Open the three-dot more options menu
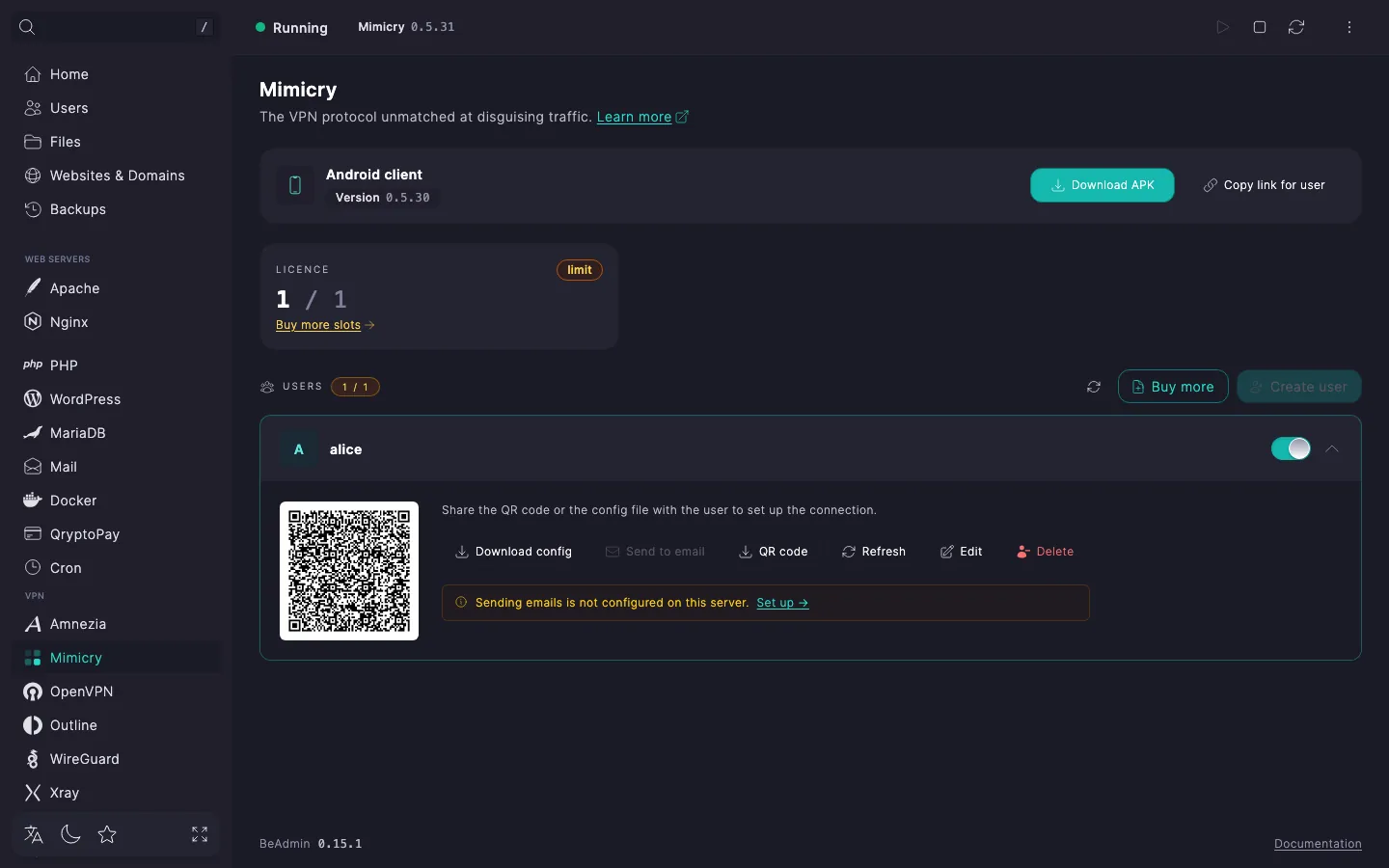 (x=1349, y=27)
